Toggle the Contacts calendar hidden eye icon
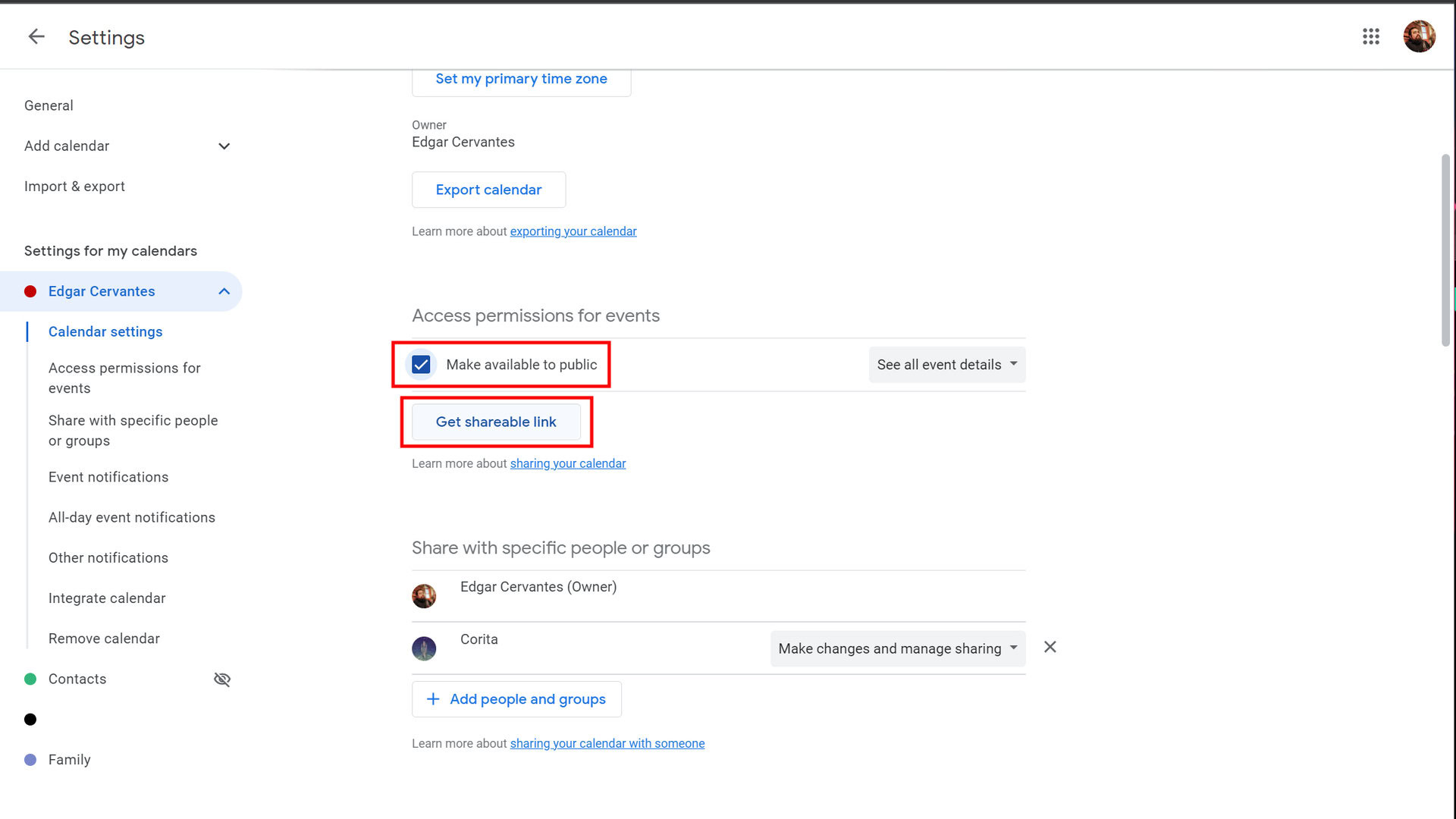This screenshot has height=819, width=1456. point(222,679)
